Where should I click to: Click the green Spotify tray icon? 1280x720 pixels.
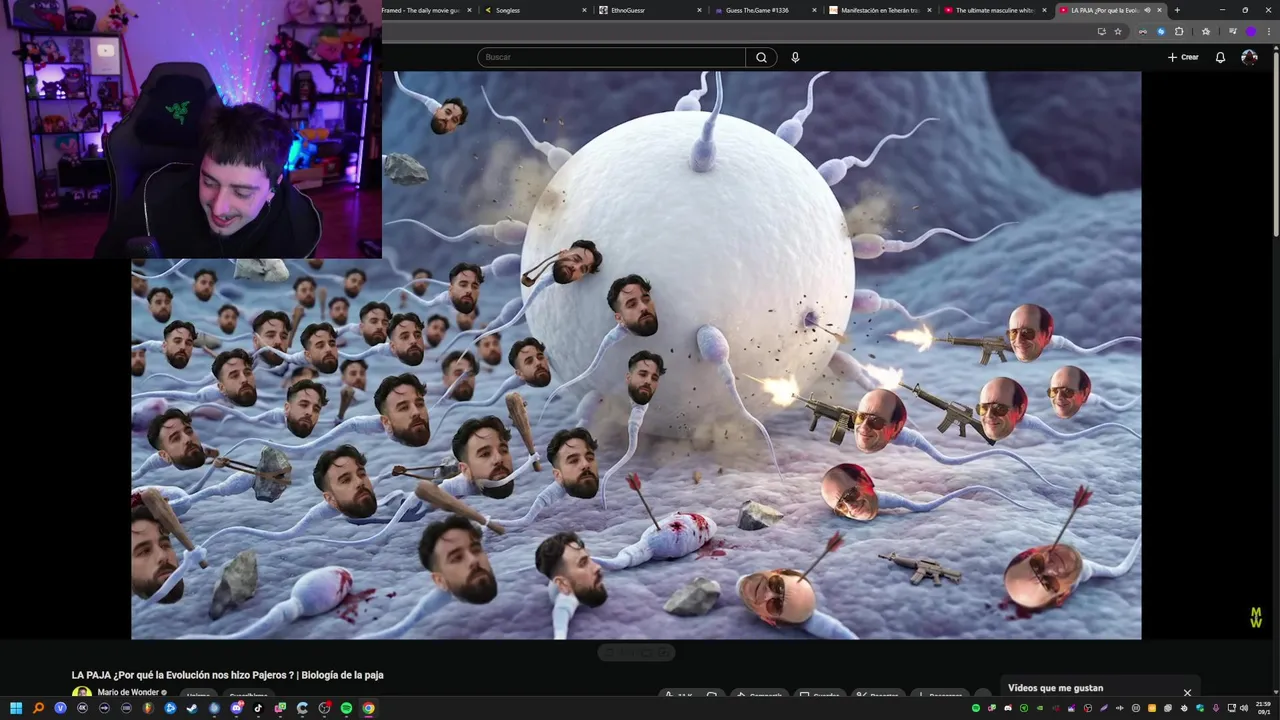976,708
